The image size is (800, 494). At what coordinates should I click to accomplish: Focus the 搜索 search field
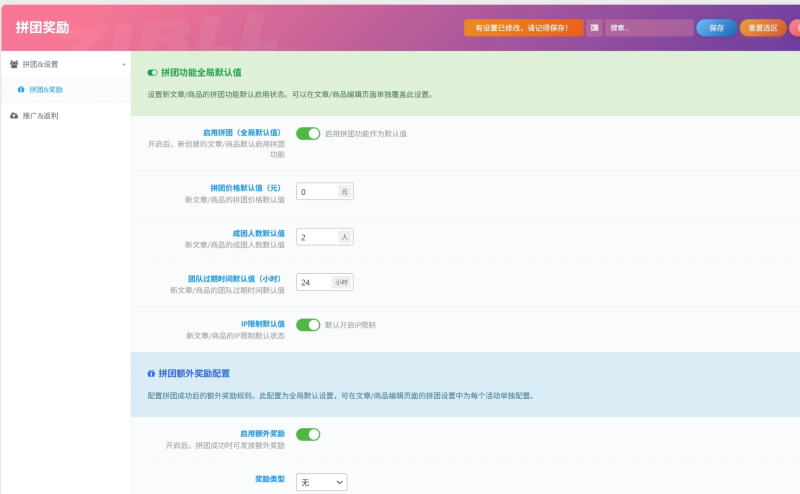(649, 28)
